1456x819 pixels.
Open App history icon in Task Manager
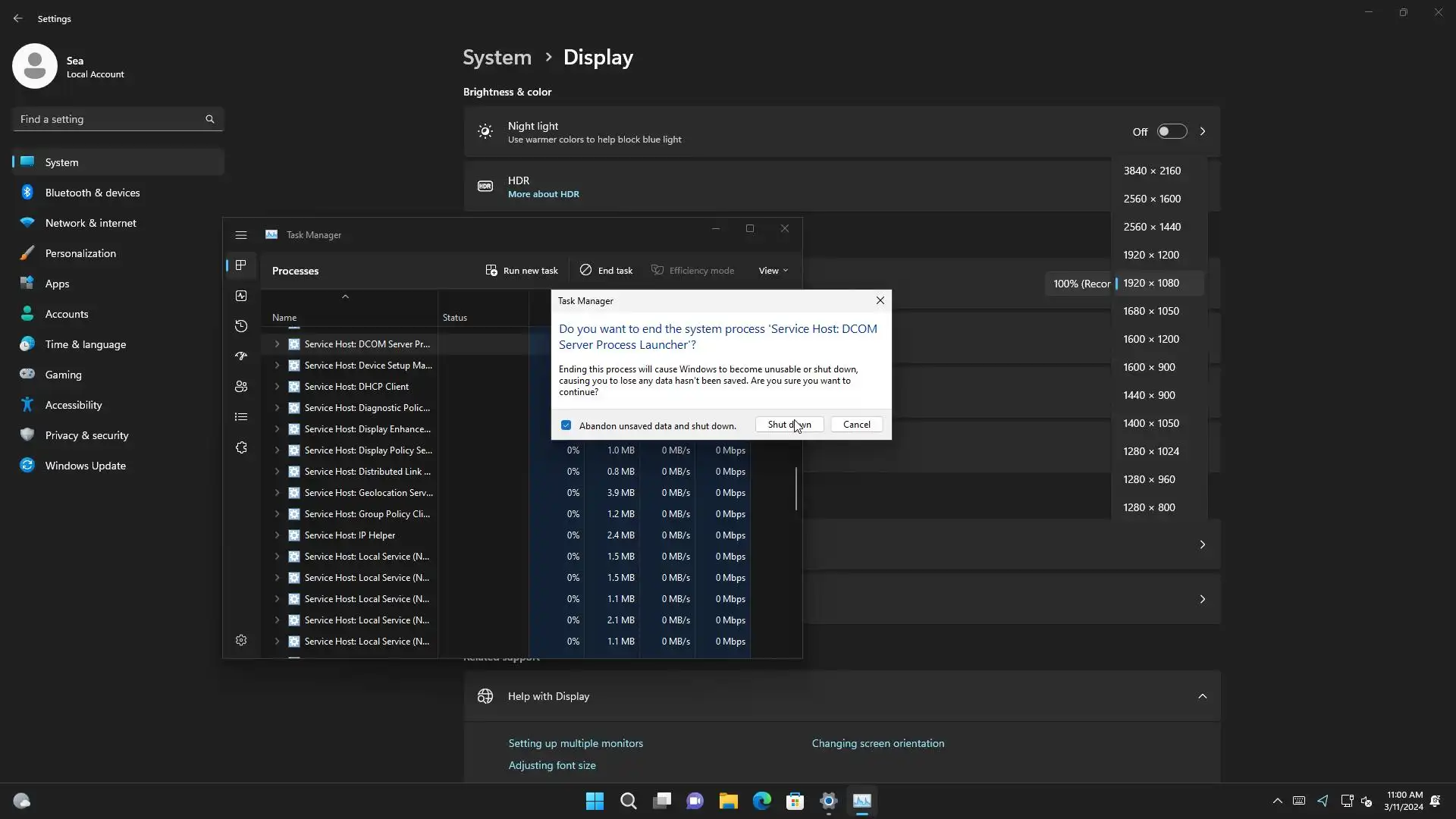click(x=241, y=326)
